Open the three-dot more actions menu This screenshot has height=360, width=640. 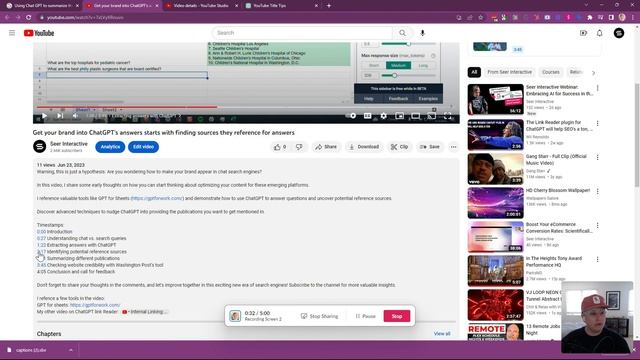point(453,147)
